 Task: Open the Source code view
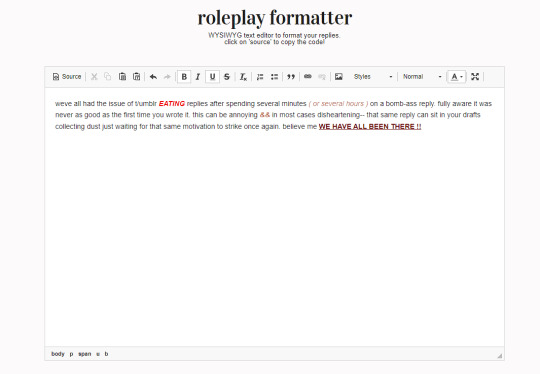pyautogui.click(x=67, y=76)
